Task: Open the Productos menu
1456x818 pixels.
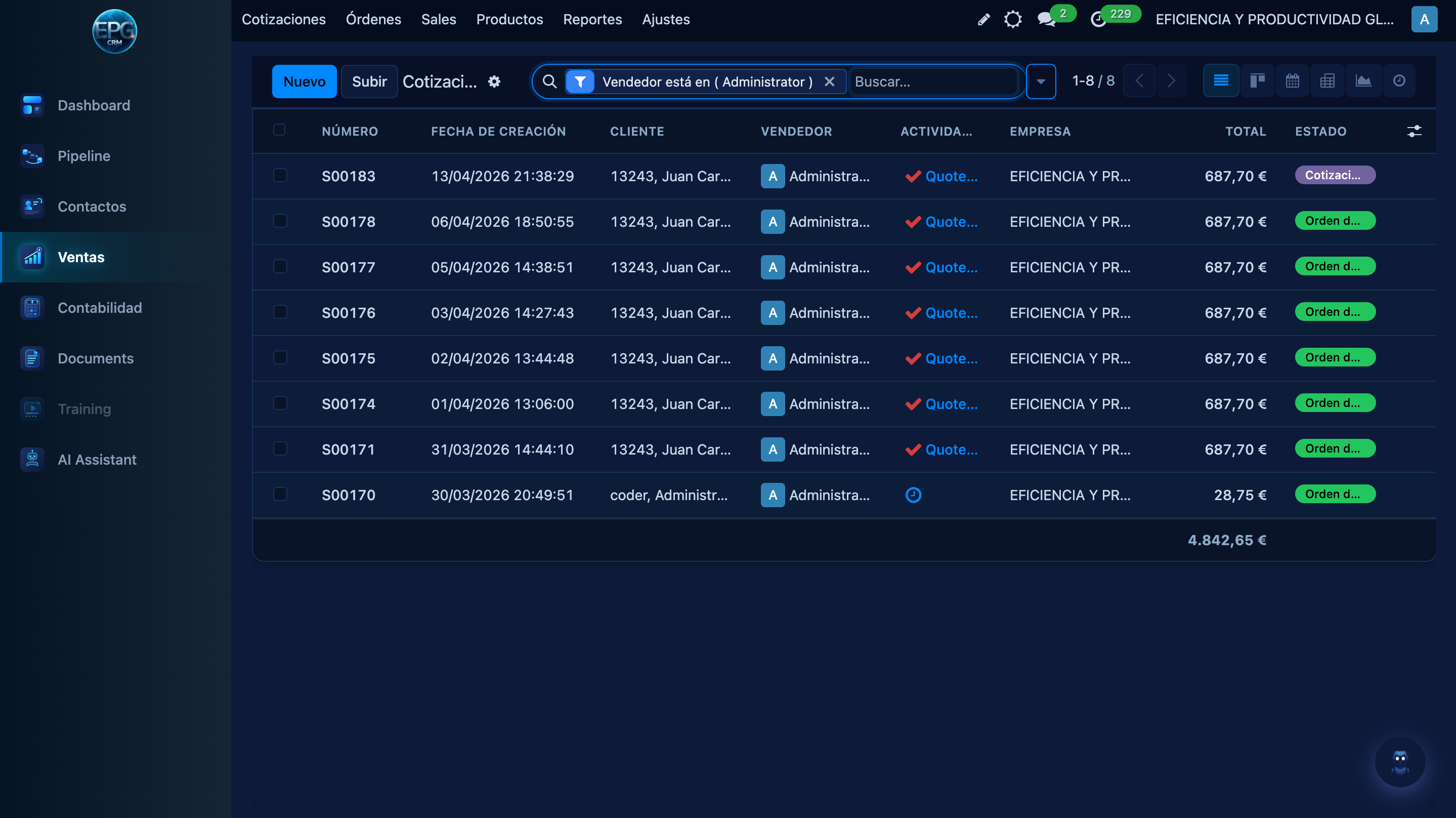Action: tap(509, 19)
